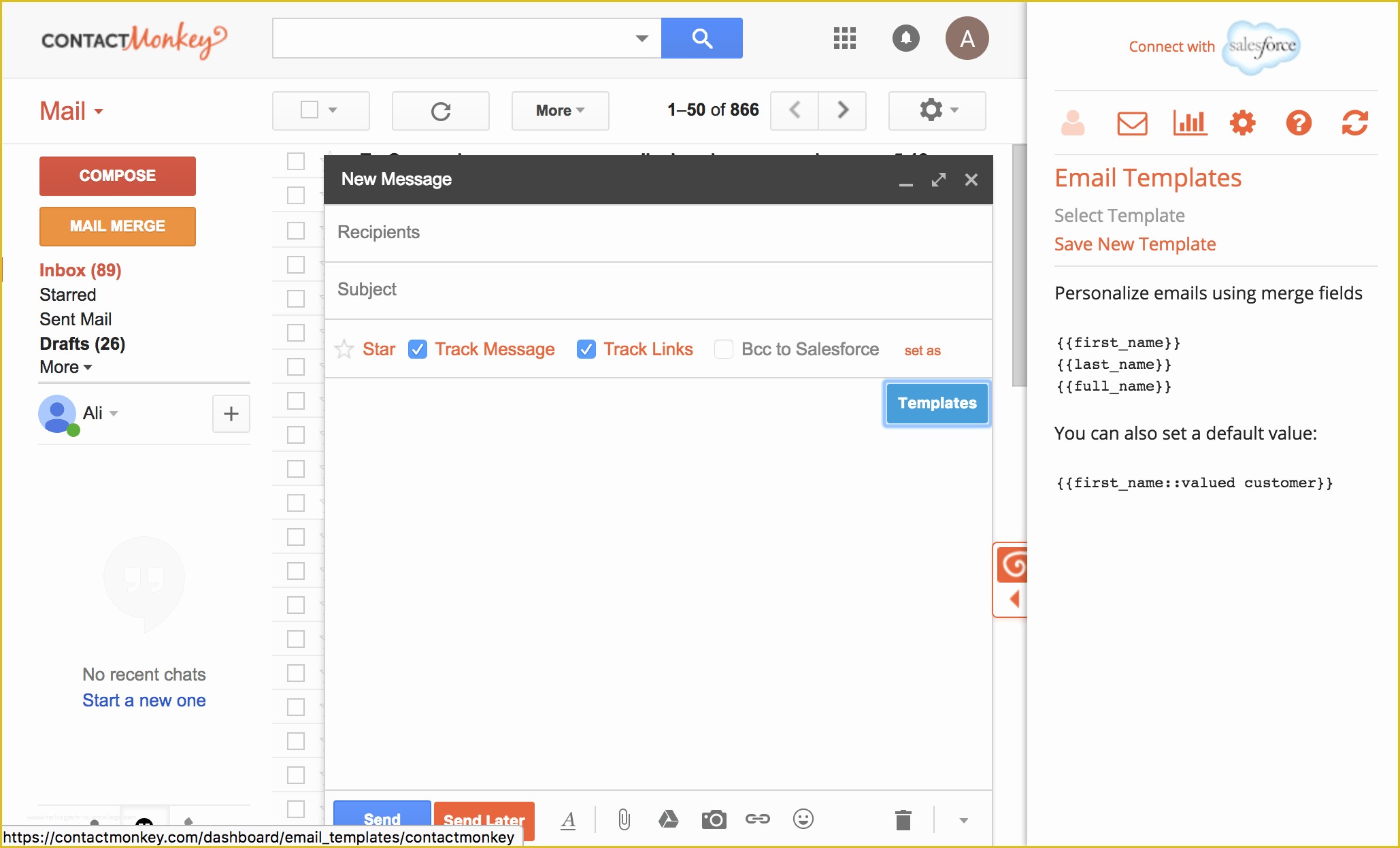Open the search options dropdown arrow
Image resolution: width=1400 pixels, height=848 pixels.
tap(641, 38)
